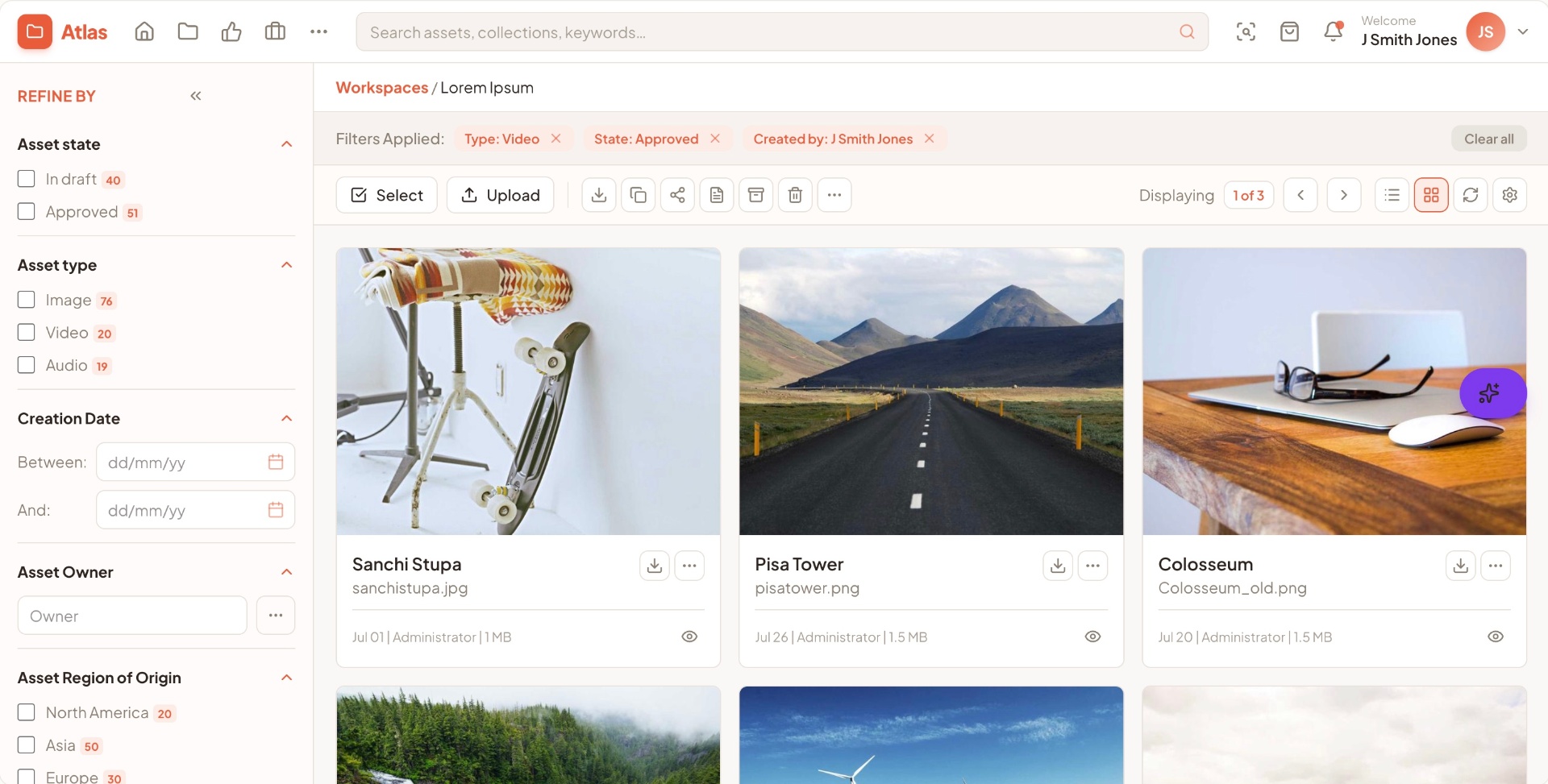
Task: Remove the State: Approved filter
Action: pyautogui.click(x=715, y=139)
